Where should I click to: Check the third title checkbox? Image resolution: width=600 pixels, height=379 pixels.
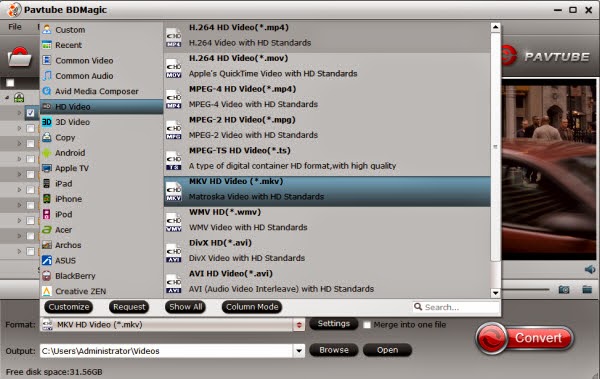31,144
